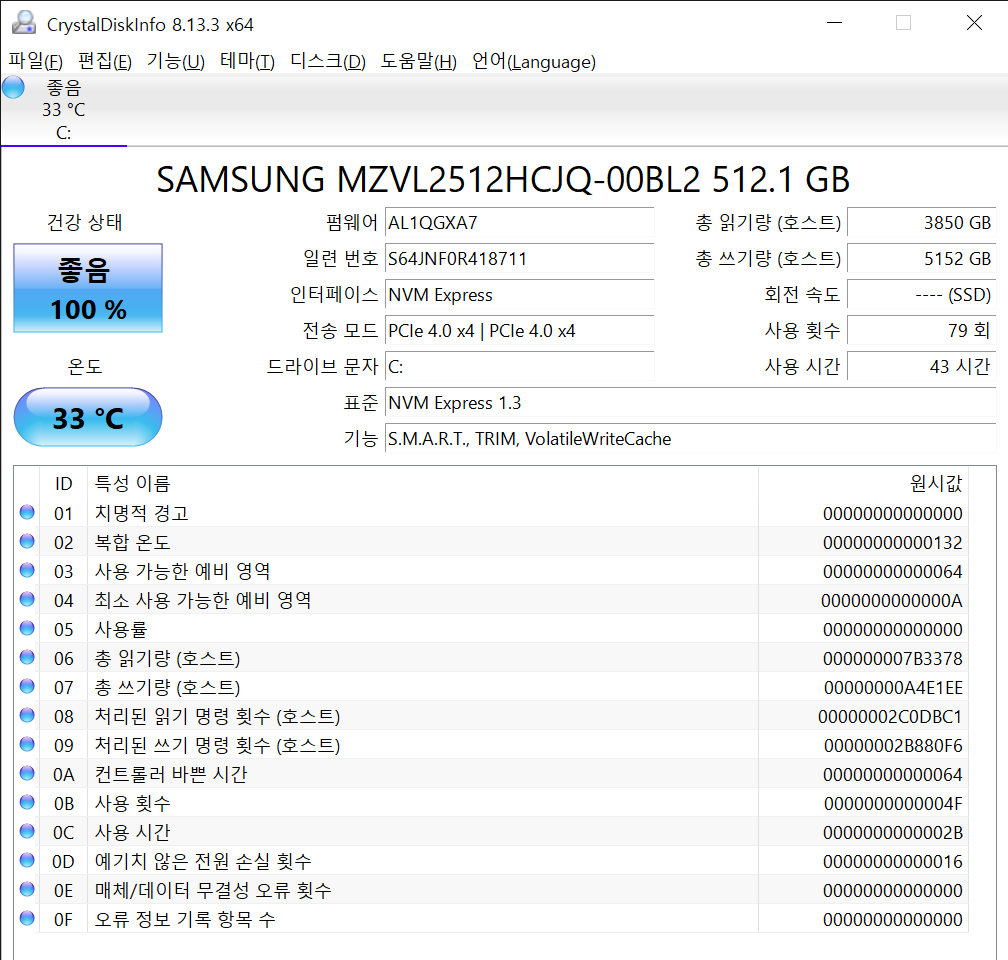Click the status dot for row 05 사용률
The width and height of the screenshot is (1008, 960).
pyautogui.click(x=27, y=628)
